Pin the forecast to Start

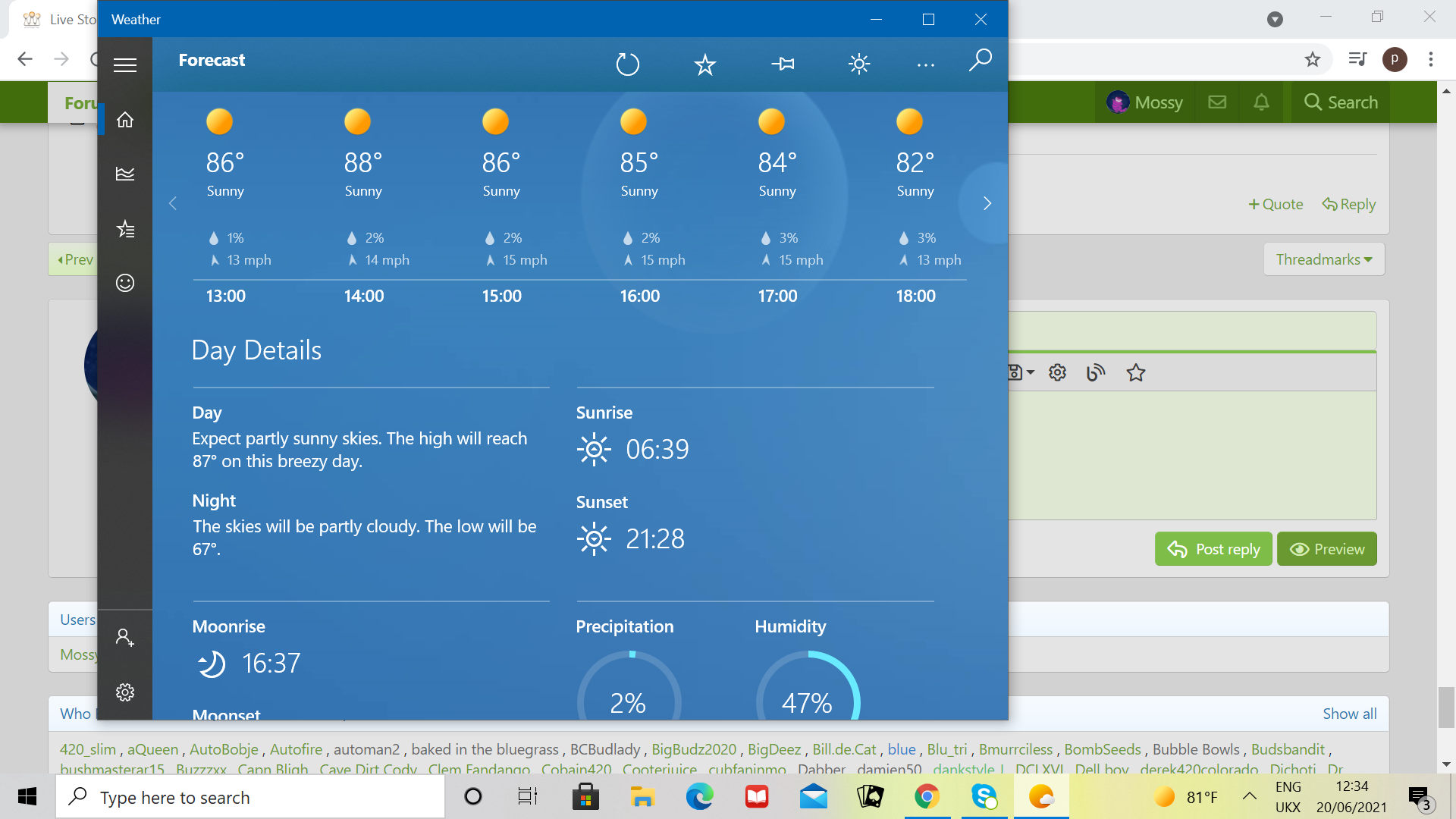tap(783, 64)
